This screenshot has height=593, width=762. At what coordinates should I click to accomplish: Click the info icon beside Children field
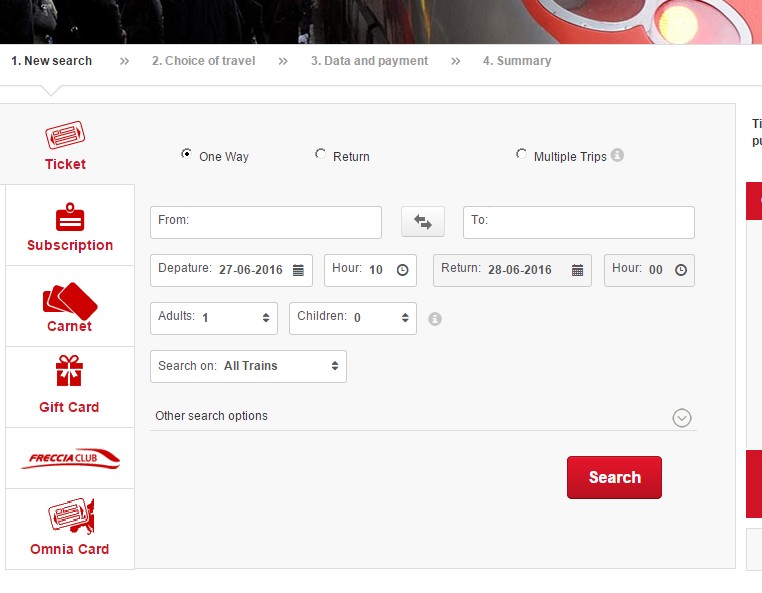point(434,319)
